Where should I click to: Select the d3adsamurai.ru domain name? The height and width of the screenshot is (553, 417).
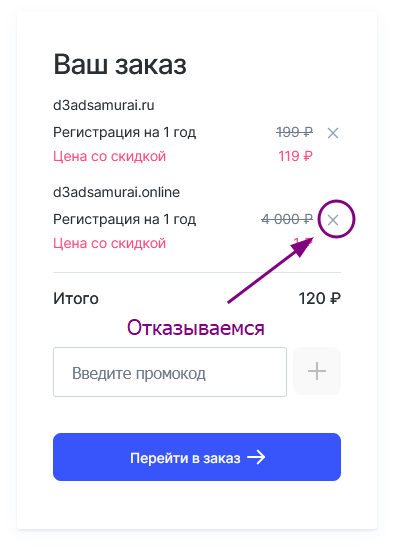click(x=104, y=105)
